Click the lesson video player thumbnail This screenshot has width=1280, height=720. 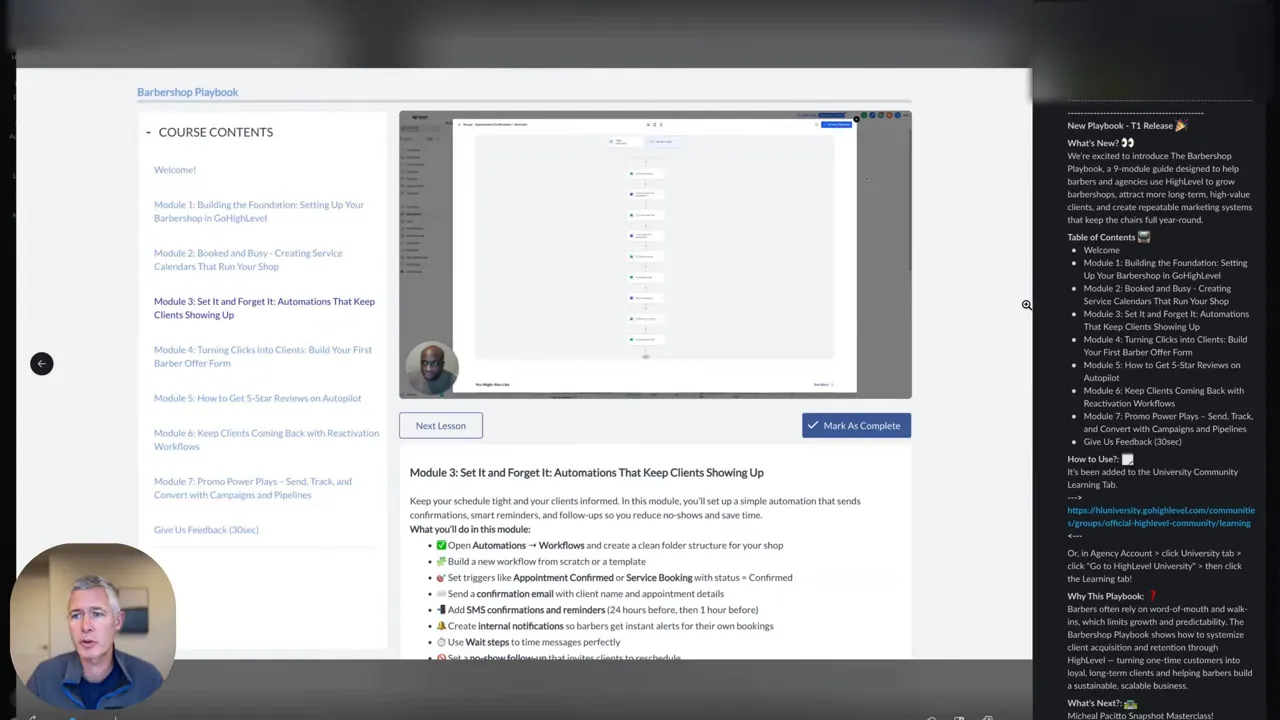coord(655,255)
